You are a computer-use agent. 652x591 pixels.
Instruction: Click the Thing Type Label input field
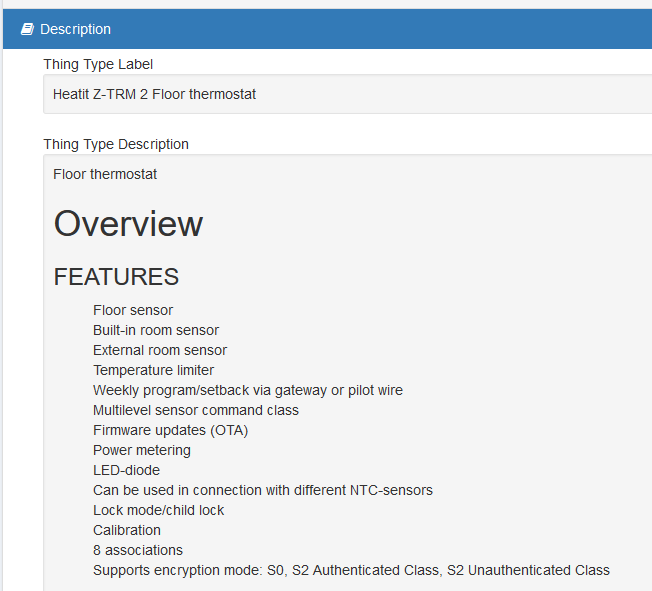tap(348, 94)
